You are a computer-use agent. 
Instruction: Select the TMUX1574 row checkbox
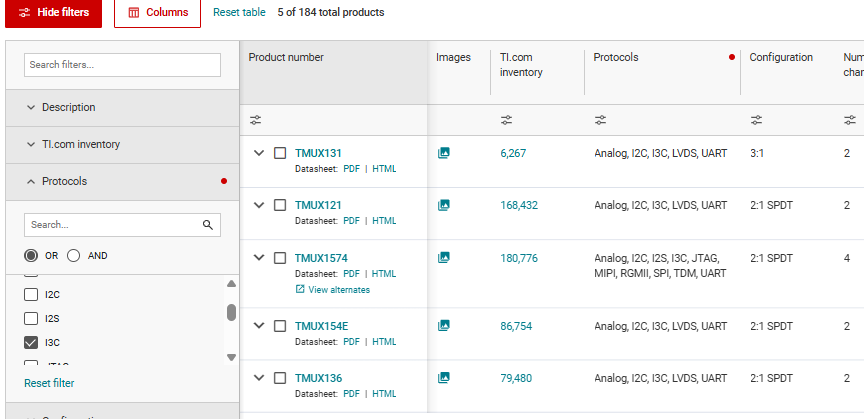coord(280,257)
